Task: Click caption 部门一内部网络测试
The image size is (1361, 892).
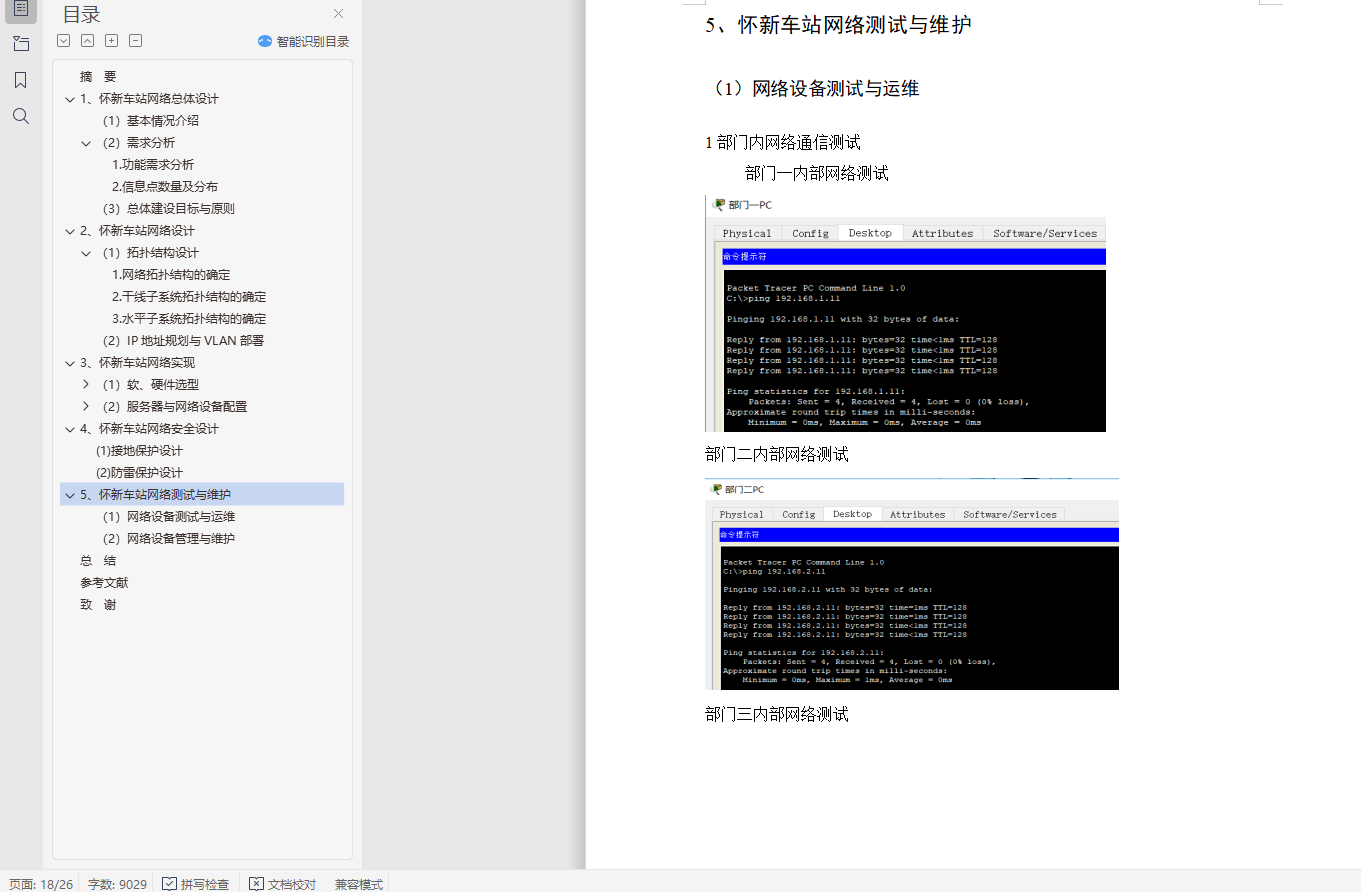Action: tap(817, 174)
